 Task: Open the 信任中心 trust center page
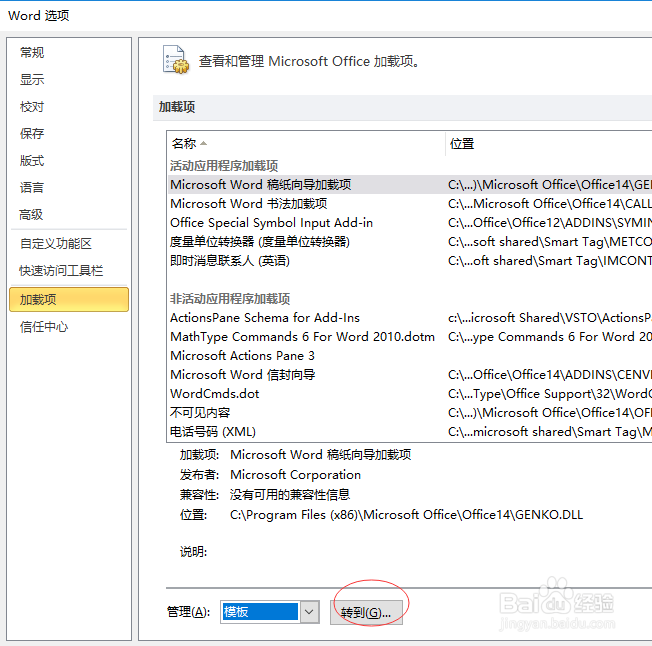pyautogui.click(x=44, y=327)
